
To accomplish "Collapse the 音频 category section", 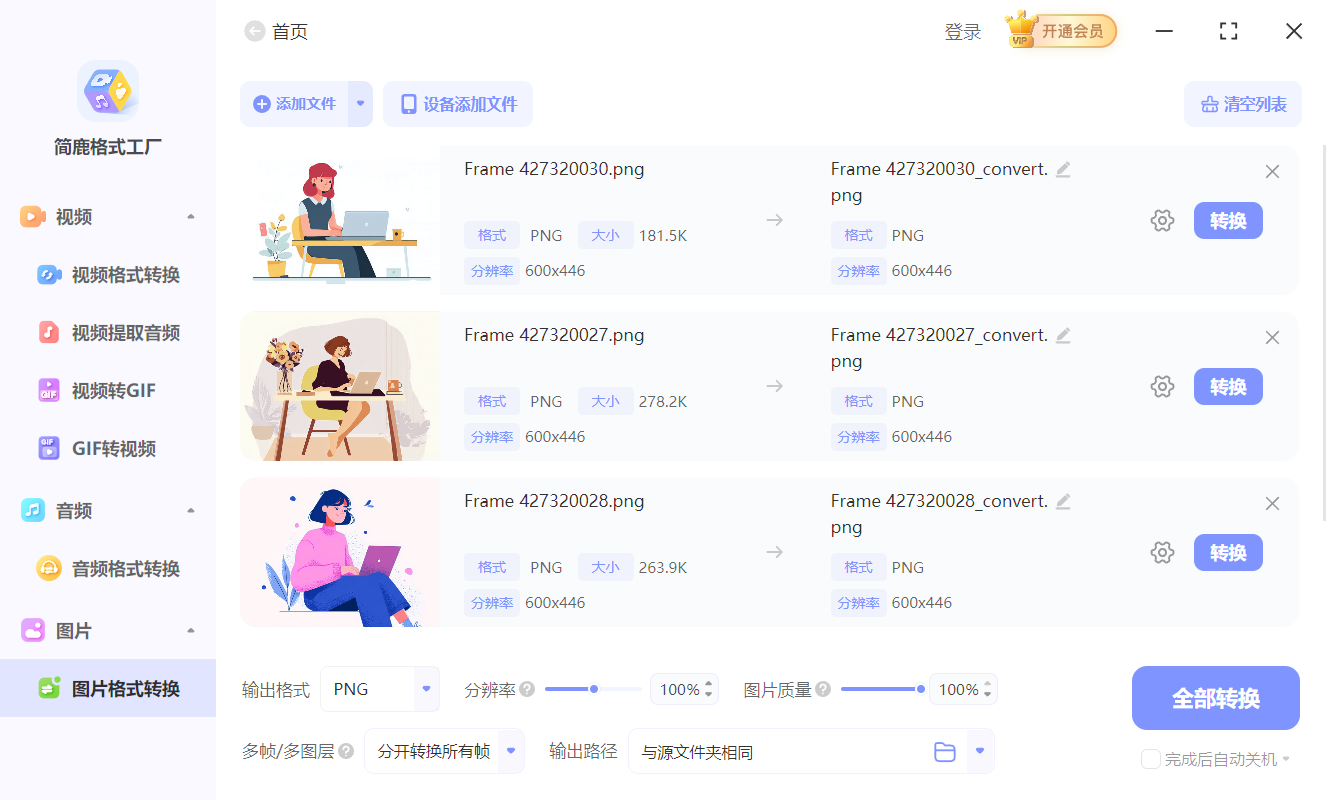I will pyautogui.click(x=191, y=509).
